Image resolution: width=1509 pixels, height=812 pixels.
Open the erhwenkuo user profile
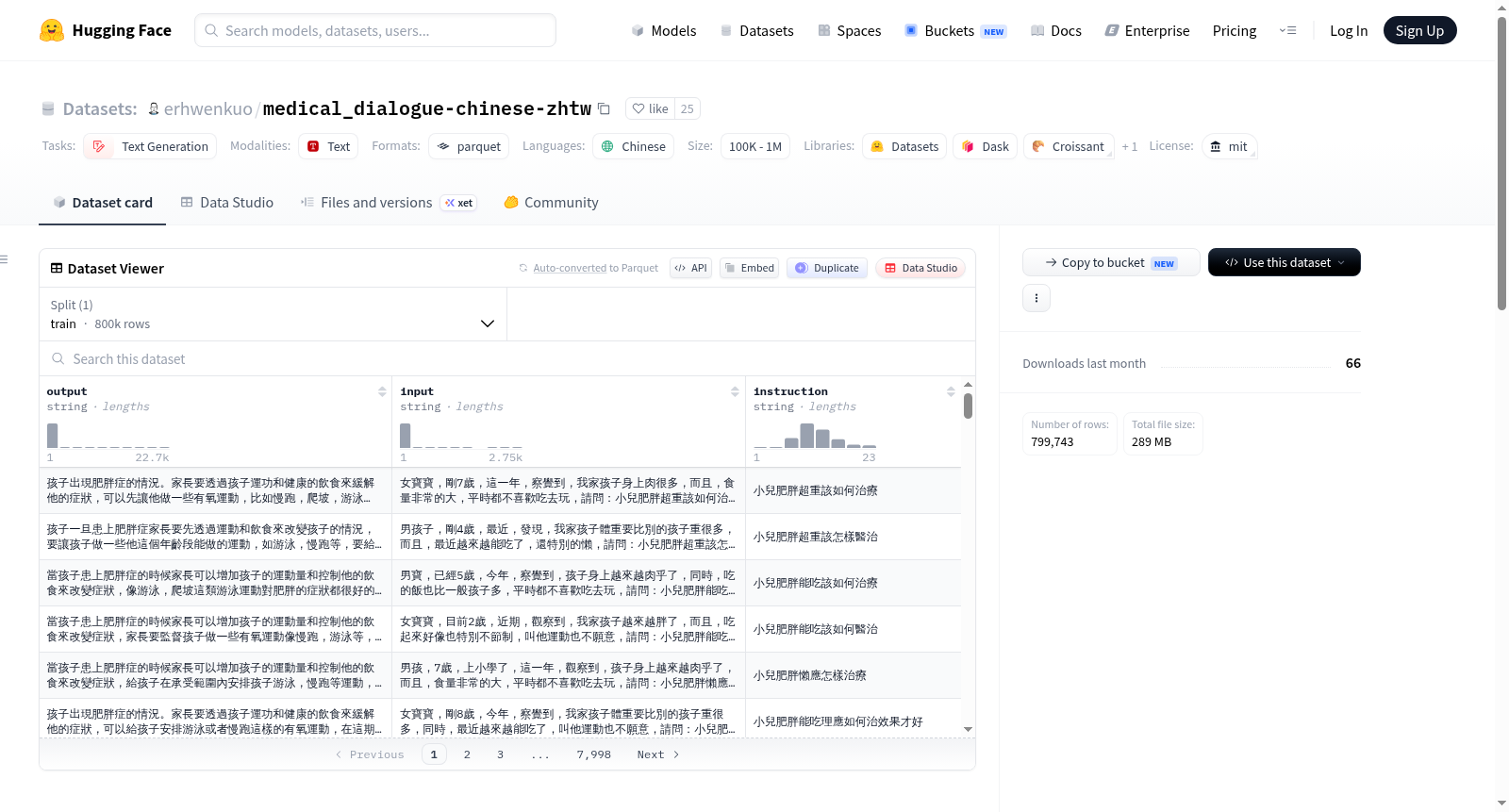click(x=208, y=108)
